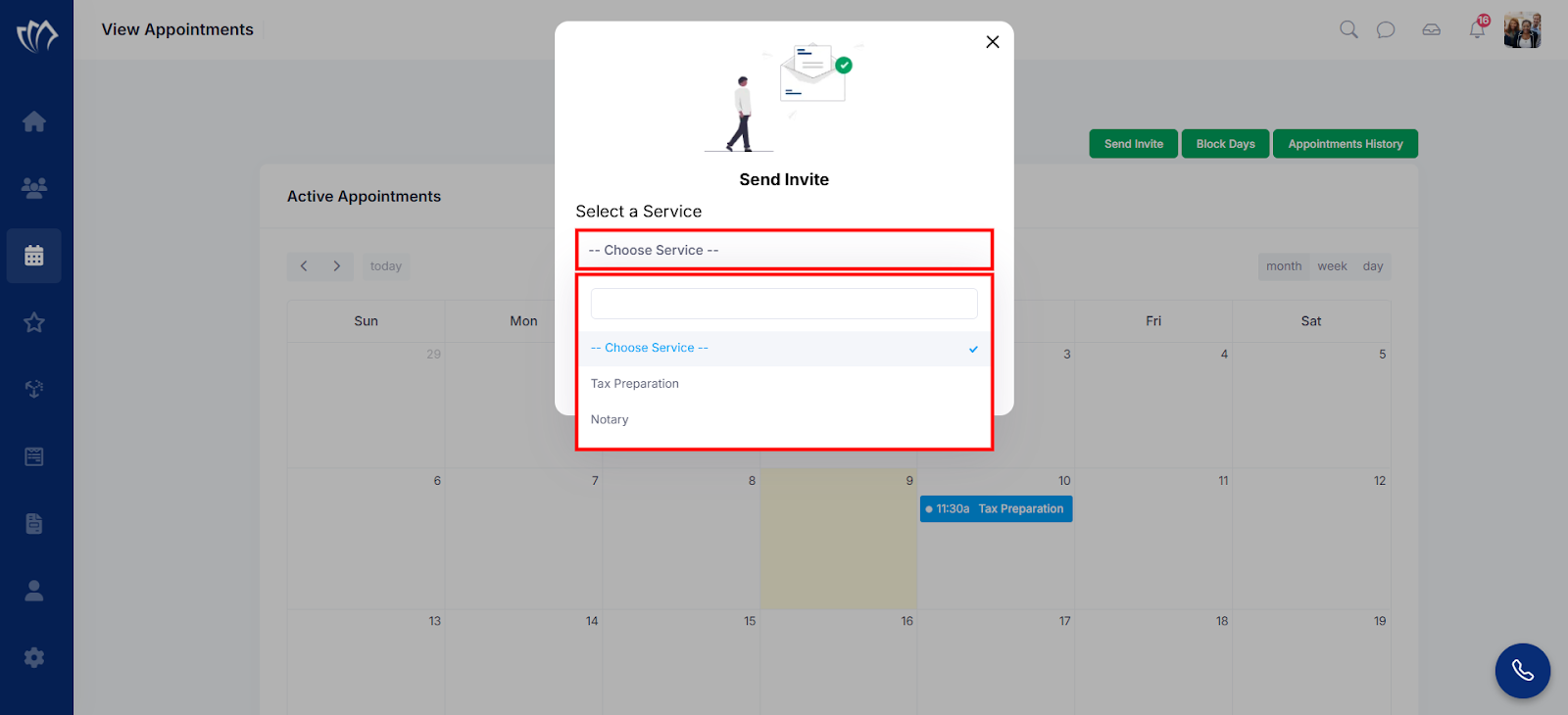Click day number 19 in calendar
Image resolution: width=1568 pixels, height=715 pixels.
tap(1380, 621)
